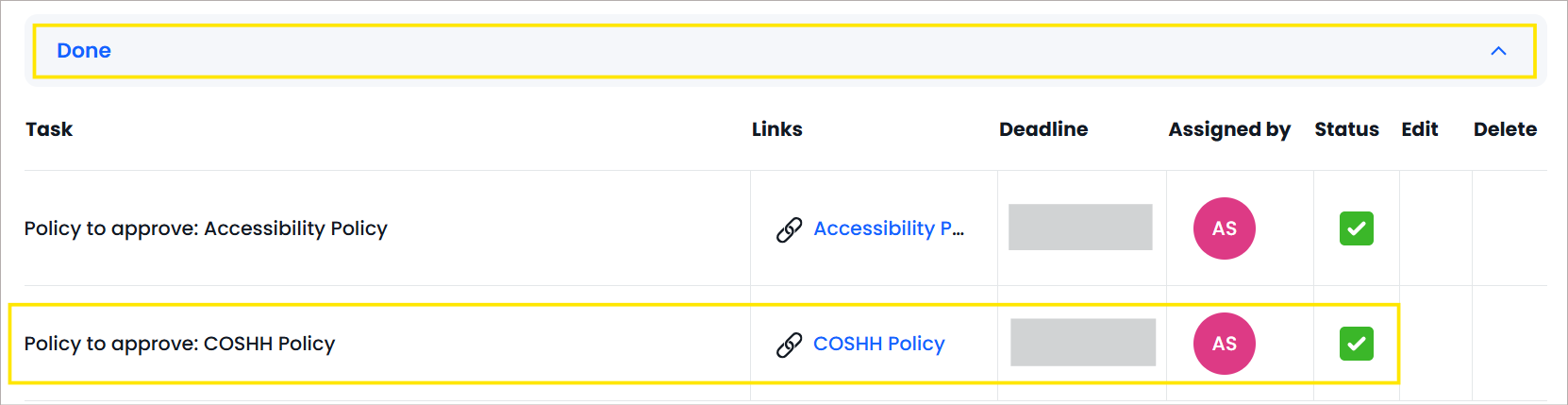Viewport: 1568px width, 405px height.
Task: Click the link icon beside Accessibility Policy
Action: [789, 229]
